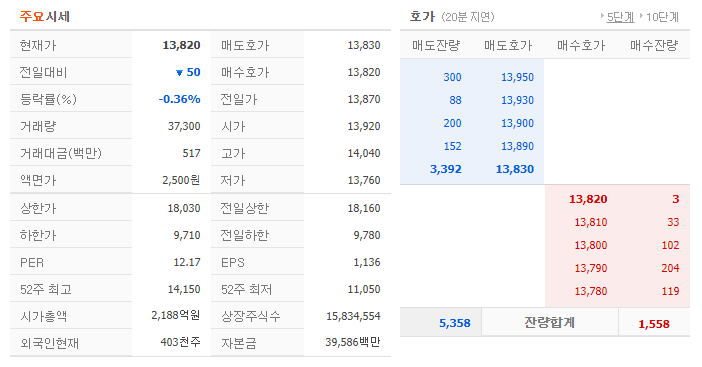Click the 52주 최저 value 11,050
This screenshot has width=702, height=367.
tap(364, 289)
